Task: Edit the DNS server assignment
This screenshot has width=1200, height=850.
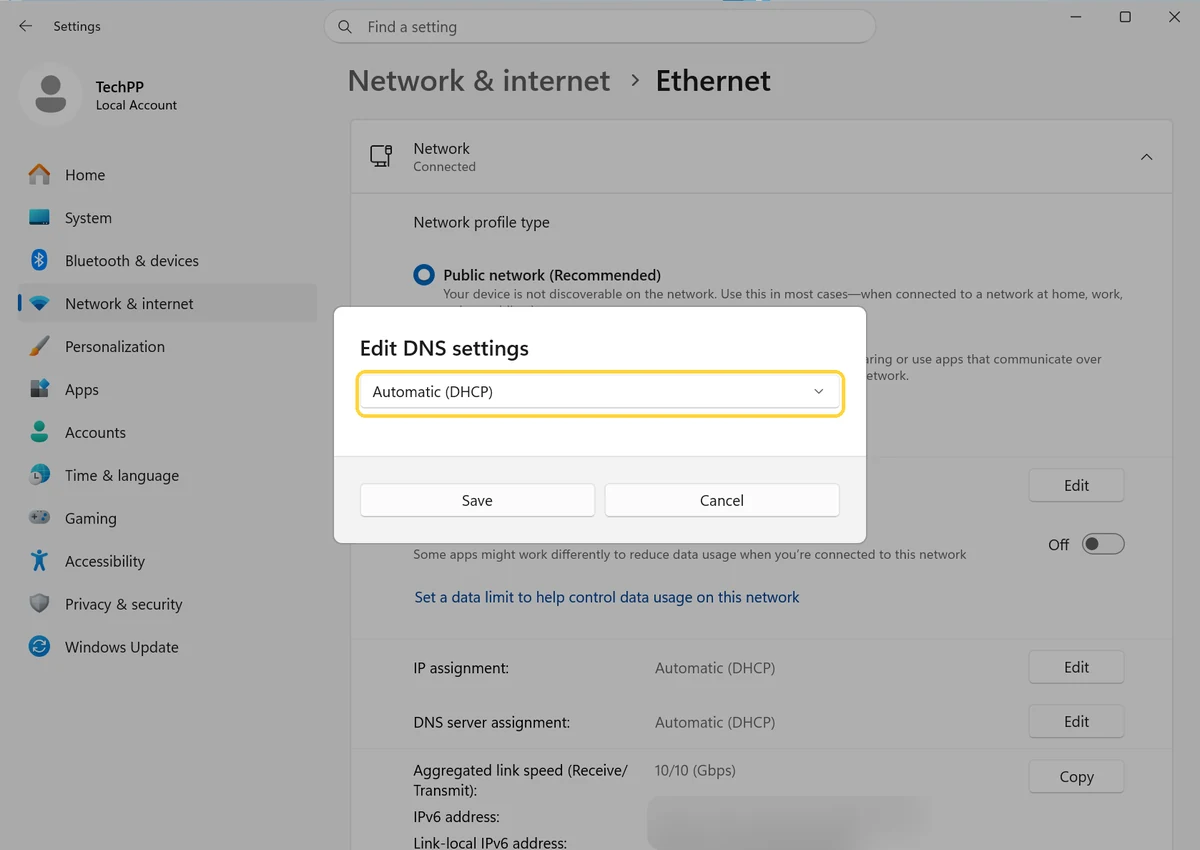Action: (x=1076, y=721)
